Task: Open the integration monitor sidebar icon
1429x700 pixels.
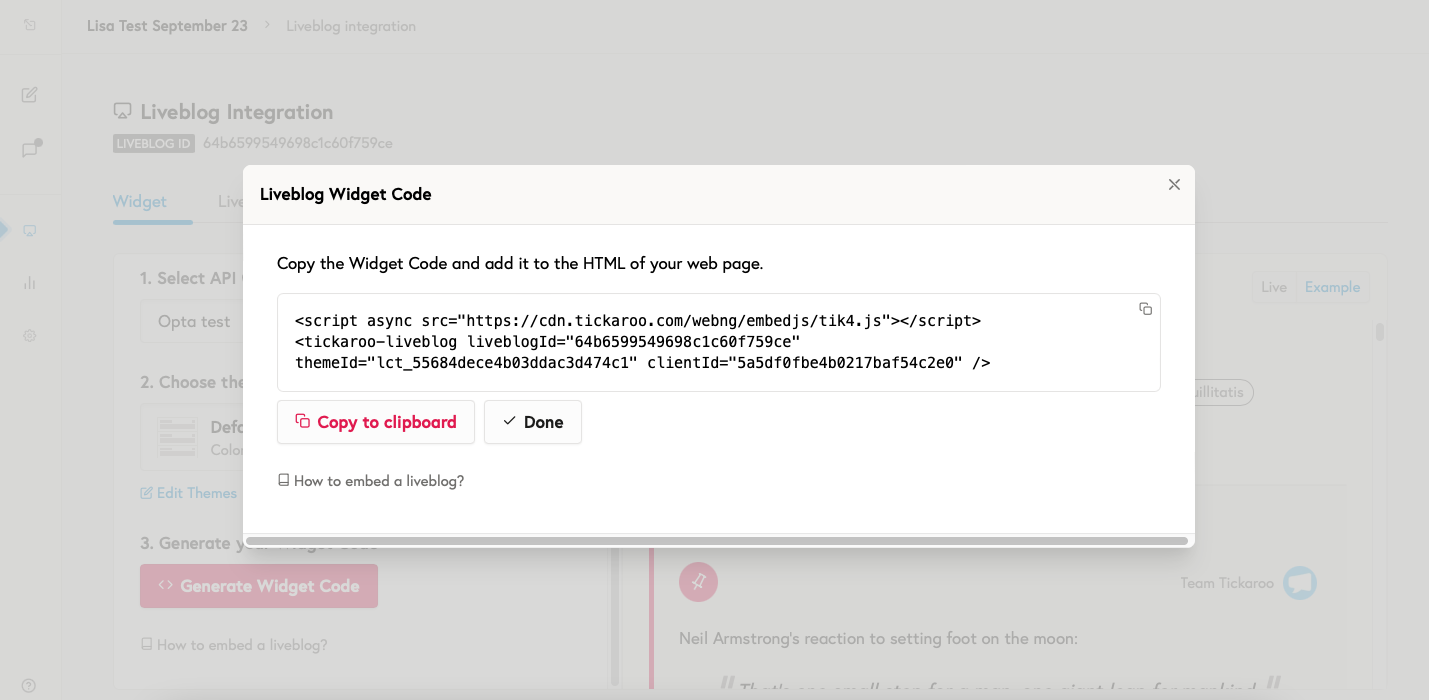Action: point(30,231)
